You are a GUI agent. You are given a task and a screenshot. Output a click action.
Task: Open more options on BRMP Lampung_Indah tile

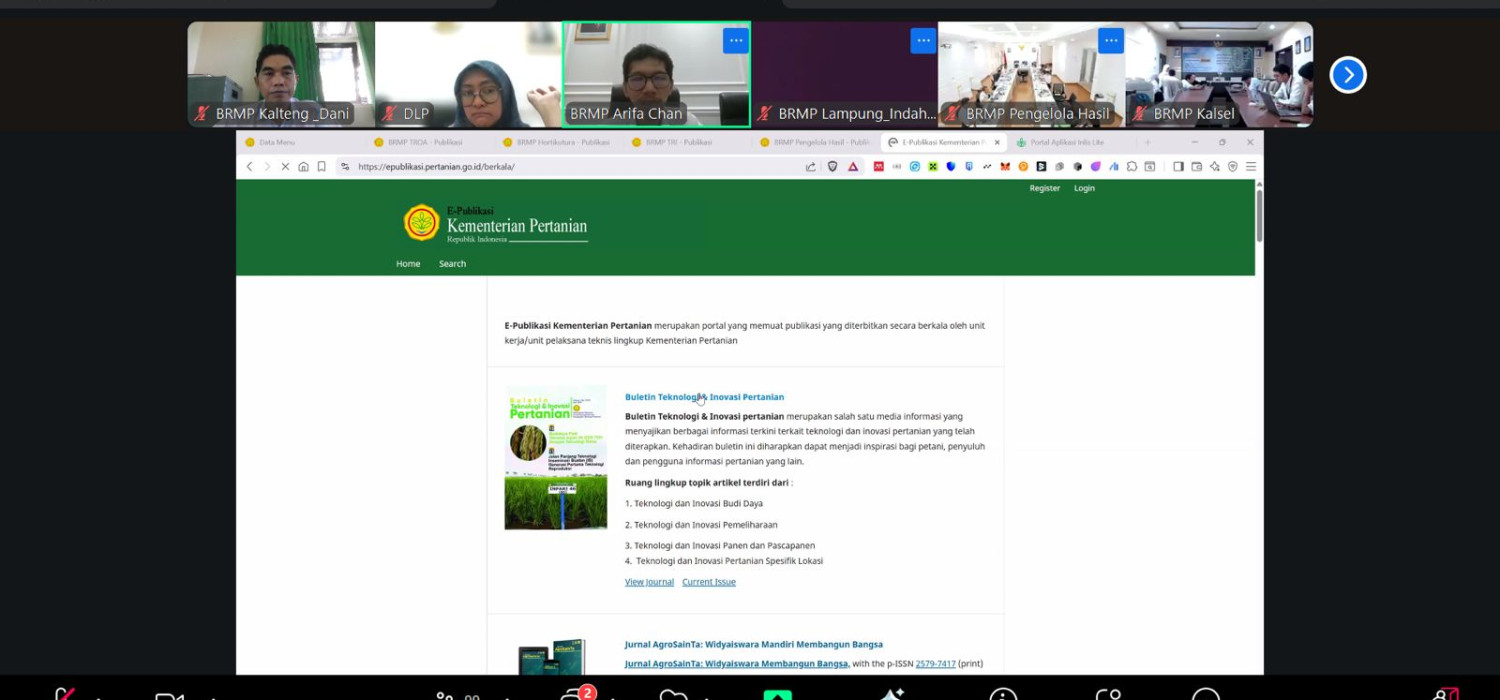(x=923, y=41)
